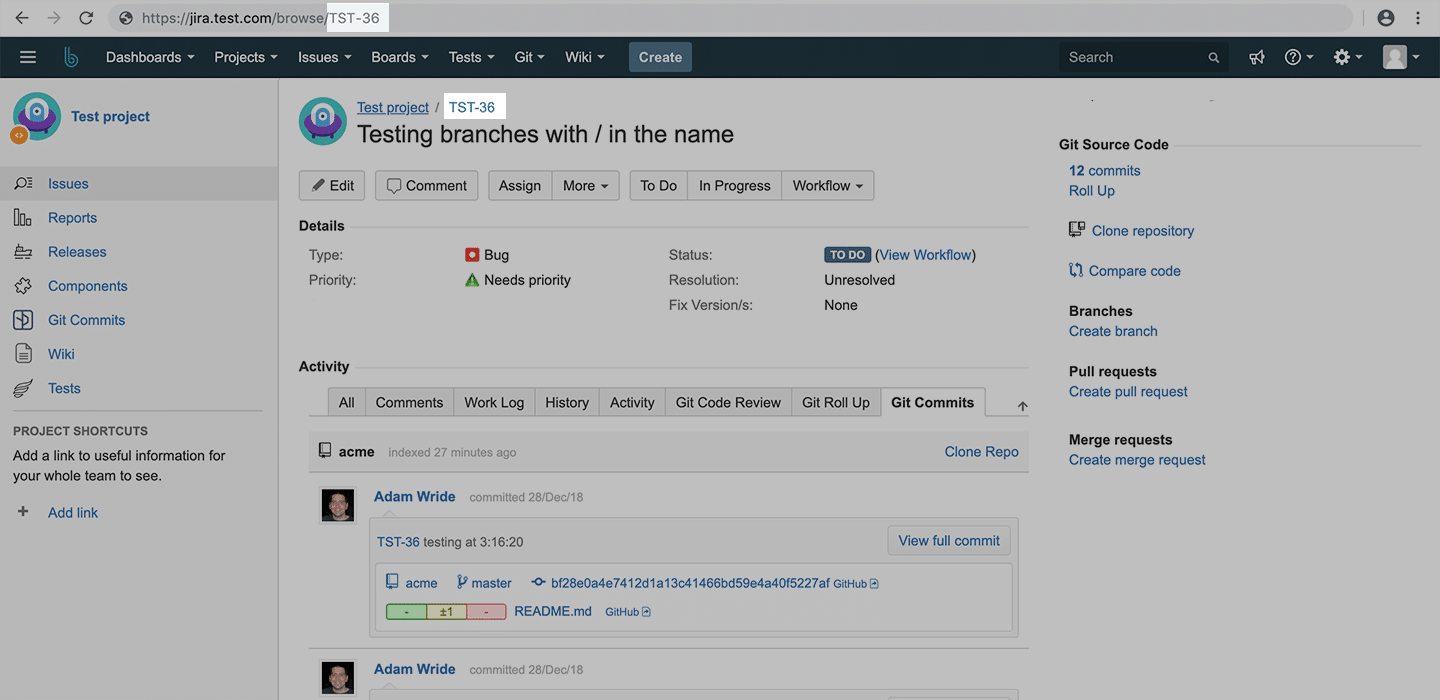Click the README.md diff stats bar

pos(445,612)
